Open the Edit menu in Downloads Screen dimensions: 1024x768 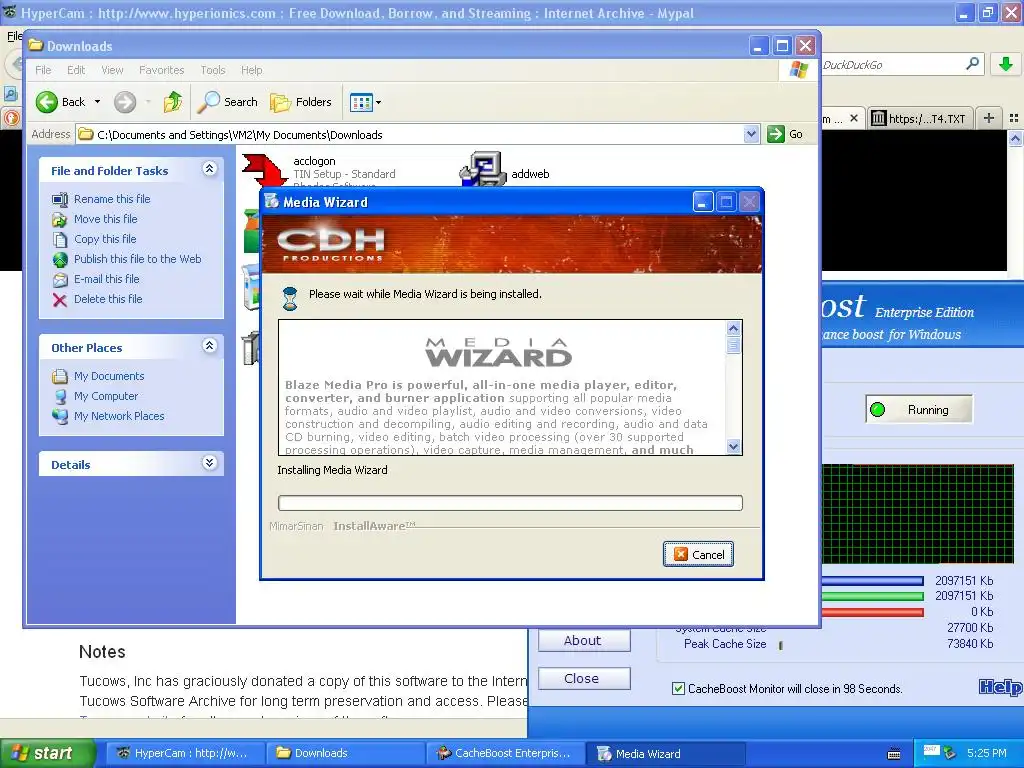pyautogui.click(x=76, y=70)
